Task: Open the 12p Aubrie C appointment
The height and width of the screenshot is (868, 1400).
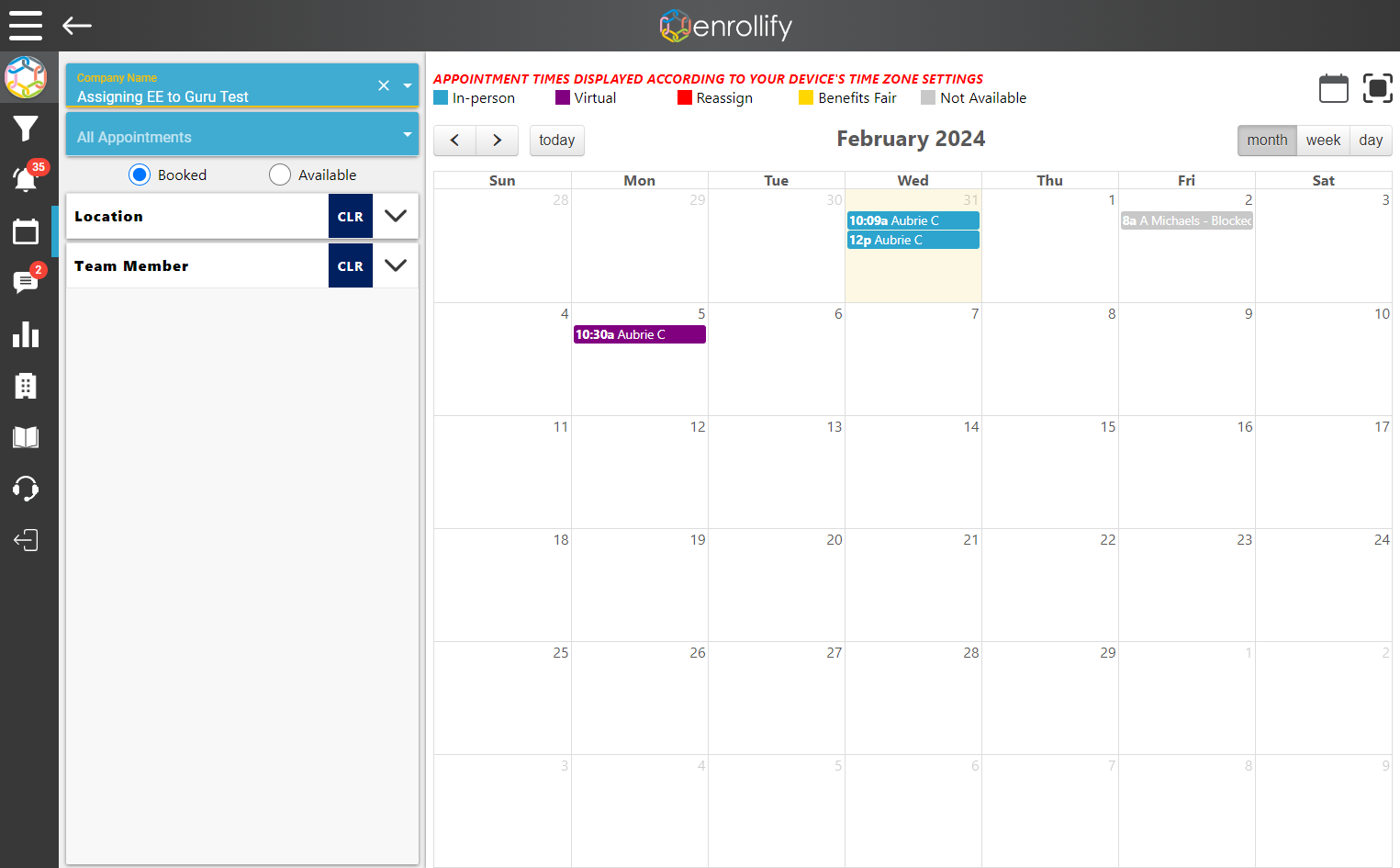Action: [x=913, y=240]
